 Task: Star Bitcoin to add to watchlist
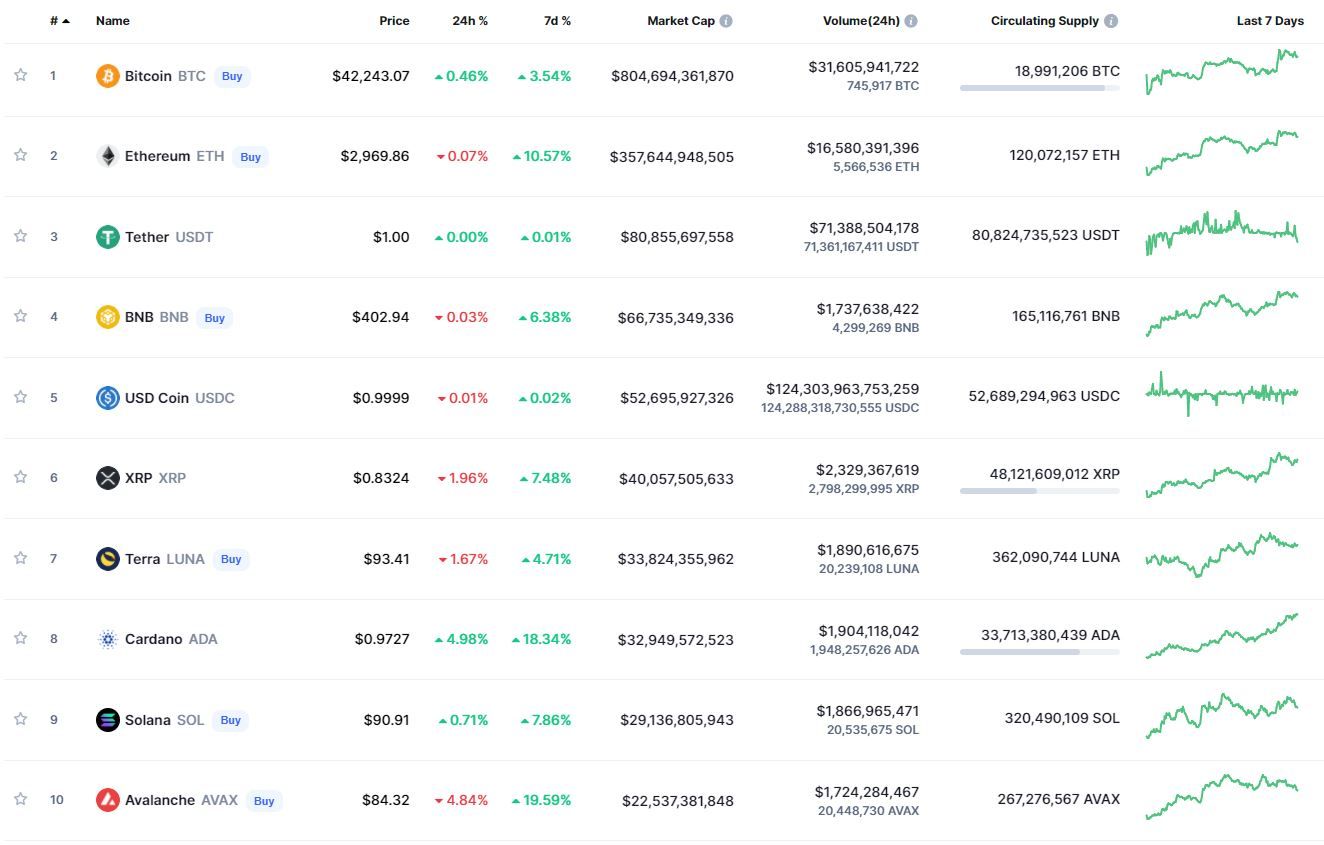(20, 75)
